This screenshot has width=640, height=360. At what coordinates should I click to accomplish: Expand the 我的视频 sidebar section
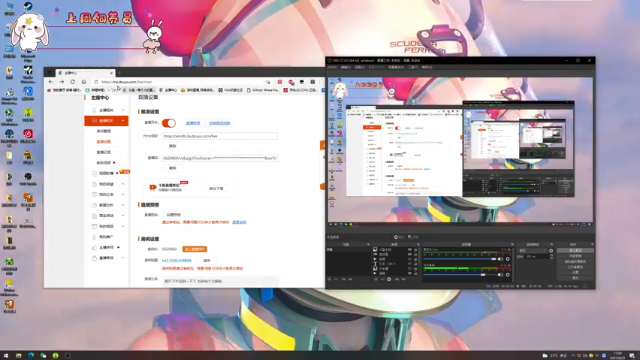coord(106,226)
